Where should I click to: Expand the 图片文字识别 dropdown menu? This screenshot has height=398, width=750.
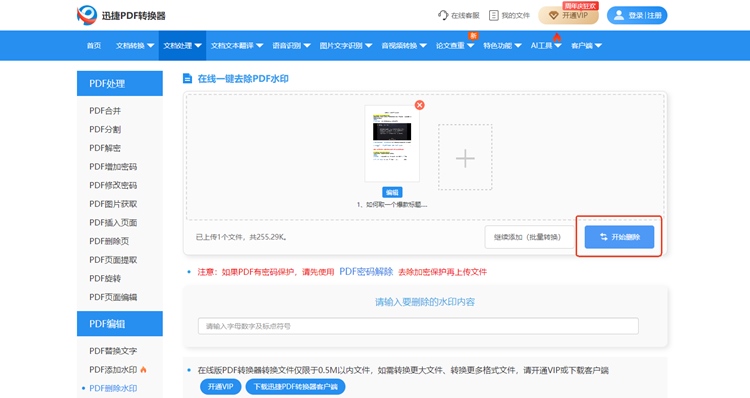click(346, 45)
